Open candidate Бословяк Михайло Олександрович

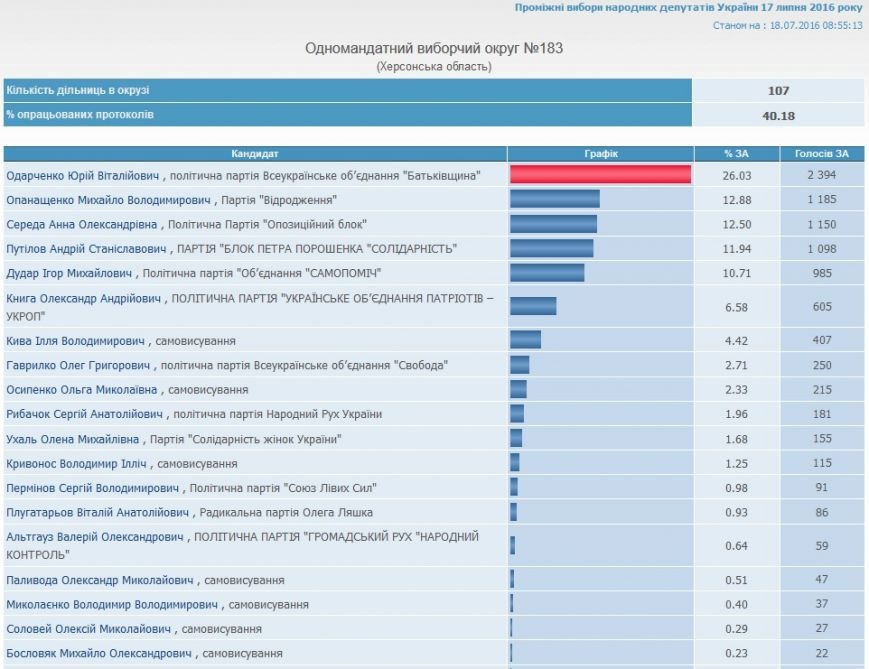(99, 653)
